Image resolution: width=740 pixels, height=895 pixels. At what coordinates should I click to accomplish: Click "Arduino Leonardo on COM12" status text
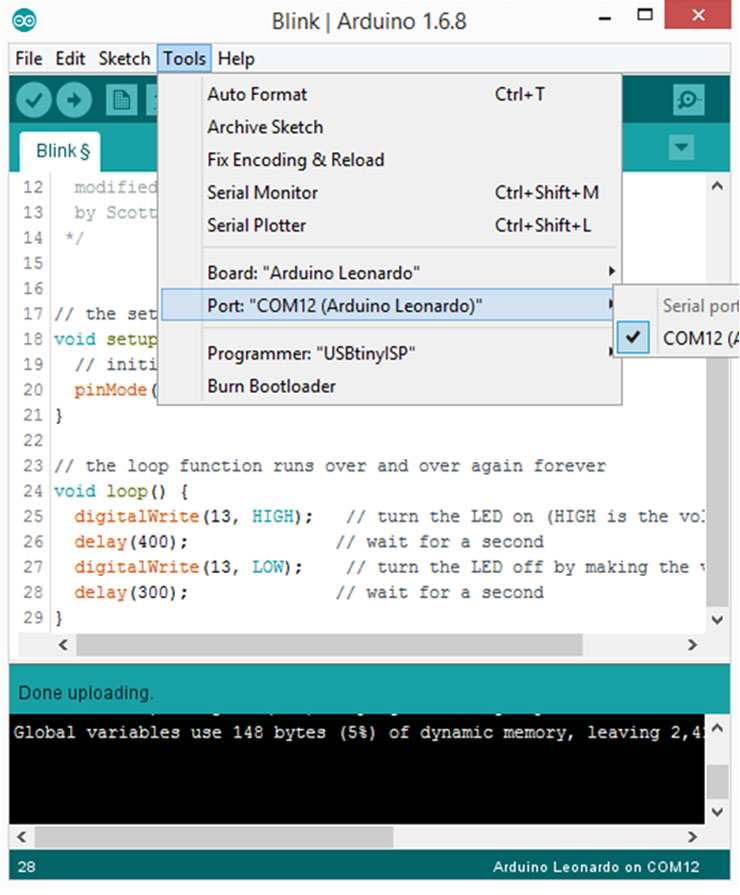(596, 867)
